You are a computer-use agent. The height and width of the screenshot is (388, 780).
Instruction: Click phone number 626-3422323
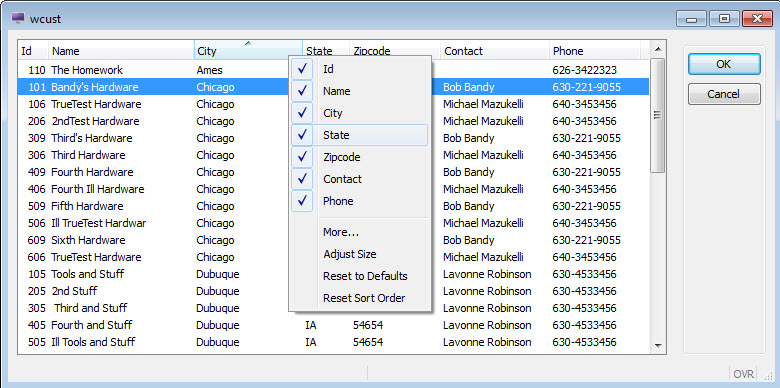click(585, 70)
